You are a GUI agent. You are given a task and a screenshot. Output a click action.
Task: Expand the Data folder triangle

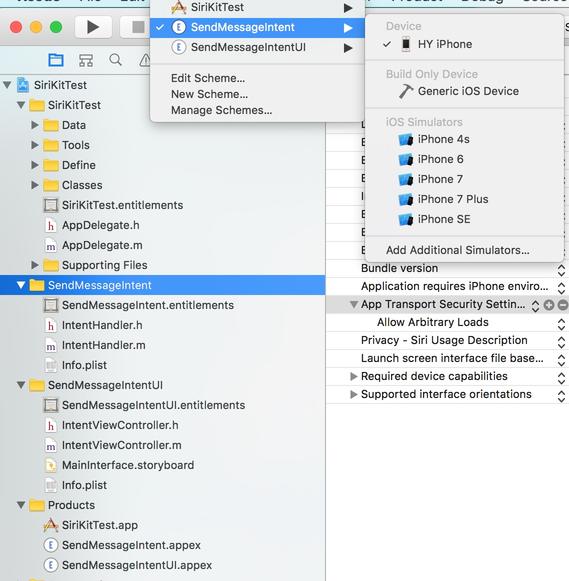(35, 125)
